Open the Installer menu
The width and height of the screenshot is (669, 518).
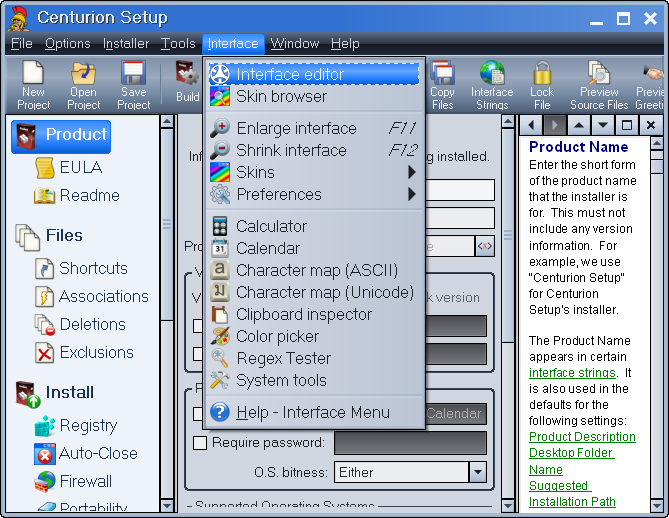(126, 44)
